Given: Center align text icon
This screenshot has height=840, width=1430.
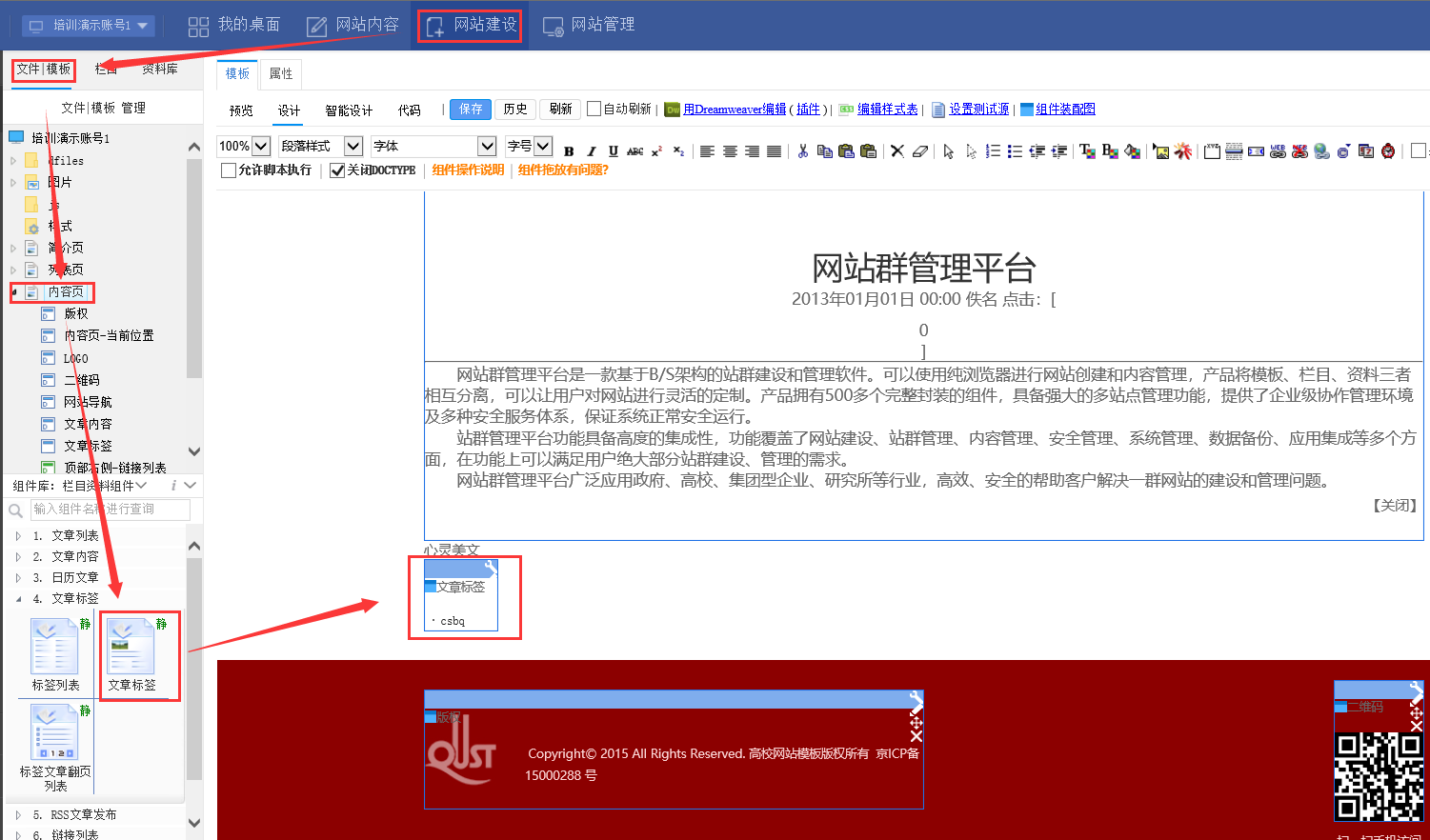Looking at the screenshot, I should pyautogui.click(x=730, y=150).
